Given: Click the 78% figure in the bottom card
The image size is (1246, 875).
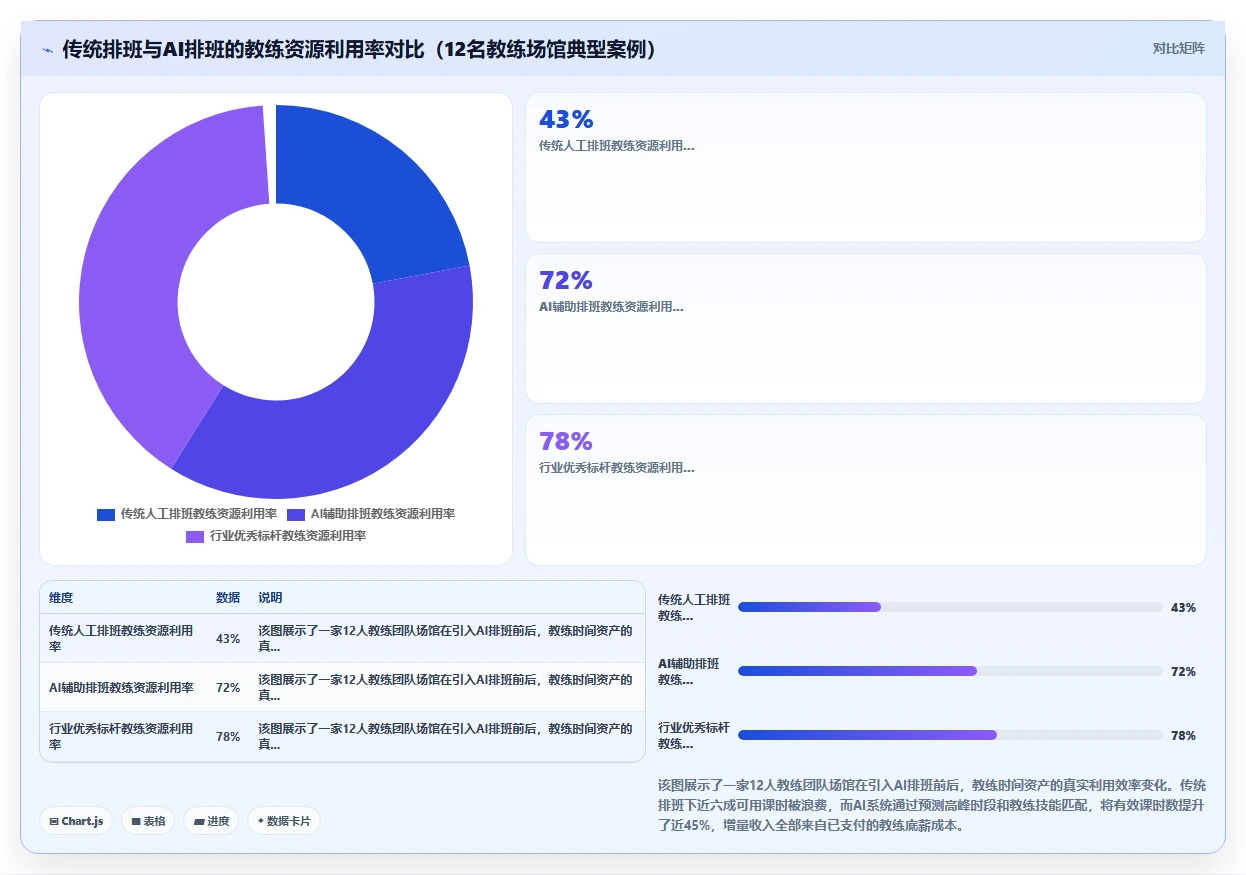Looking at the screenshot, I should pyautogui.click(x=566, y=442).
